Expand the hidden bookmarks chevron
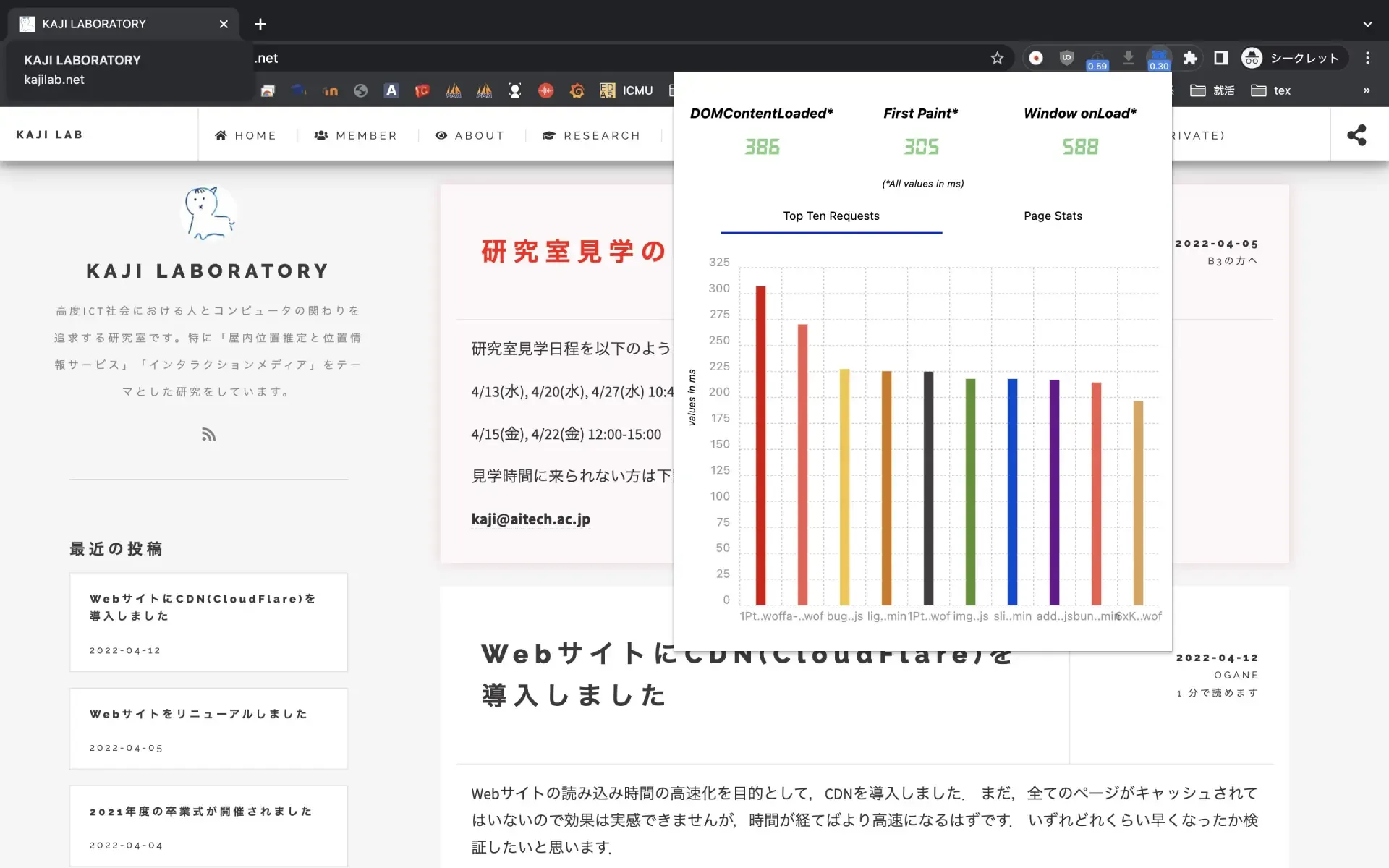This screenshot has height=868, width=1389. [1366, 90]
